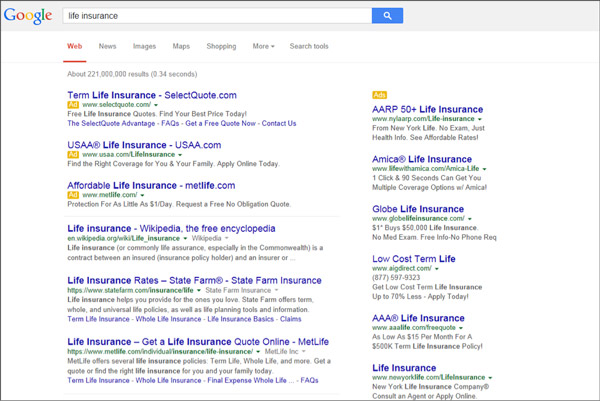The width and height of the screenshot is (600, 401).
Task: Expand arrow next to www.metlife.com ad
Action: point(142,195)
